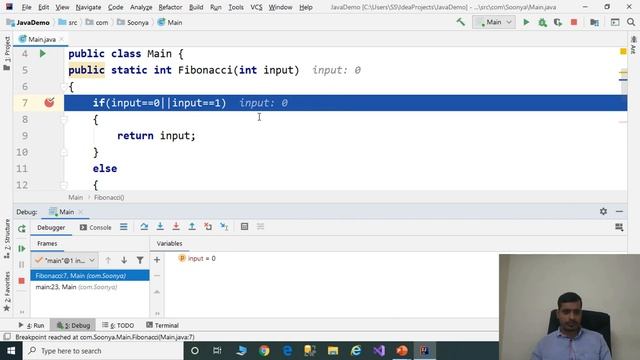Select the Fibonacci:7, Main stack frame
Screen dimensions: 640x360
click(x=90, y=276)
